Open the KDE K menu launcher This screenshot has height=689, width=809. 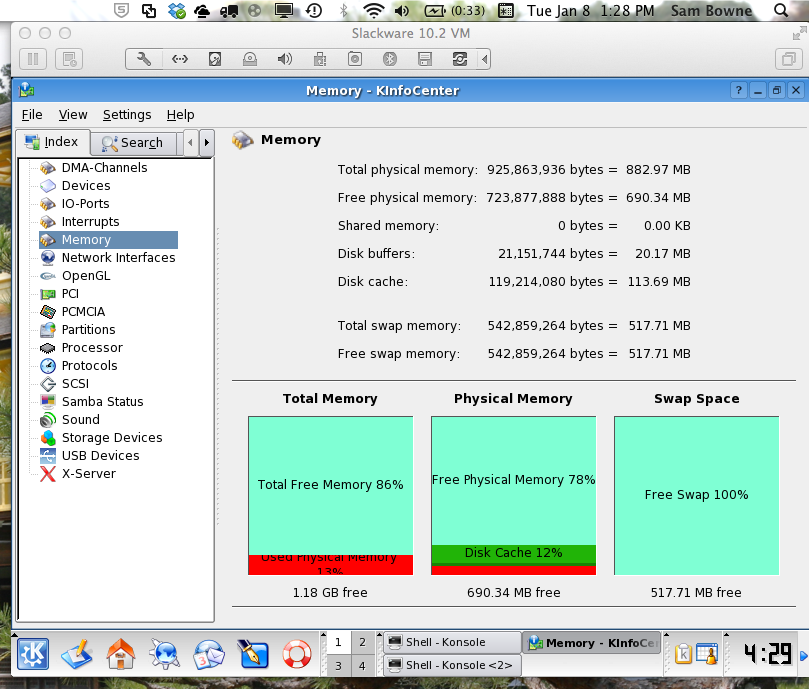30,654
